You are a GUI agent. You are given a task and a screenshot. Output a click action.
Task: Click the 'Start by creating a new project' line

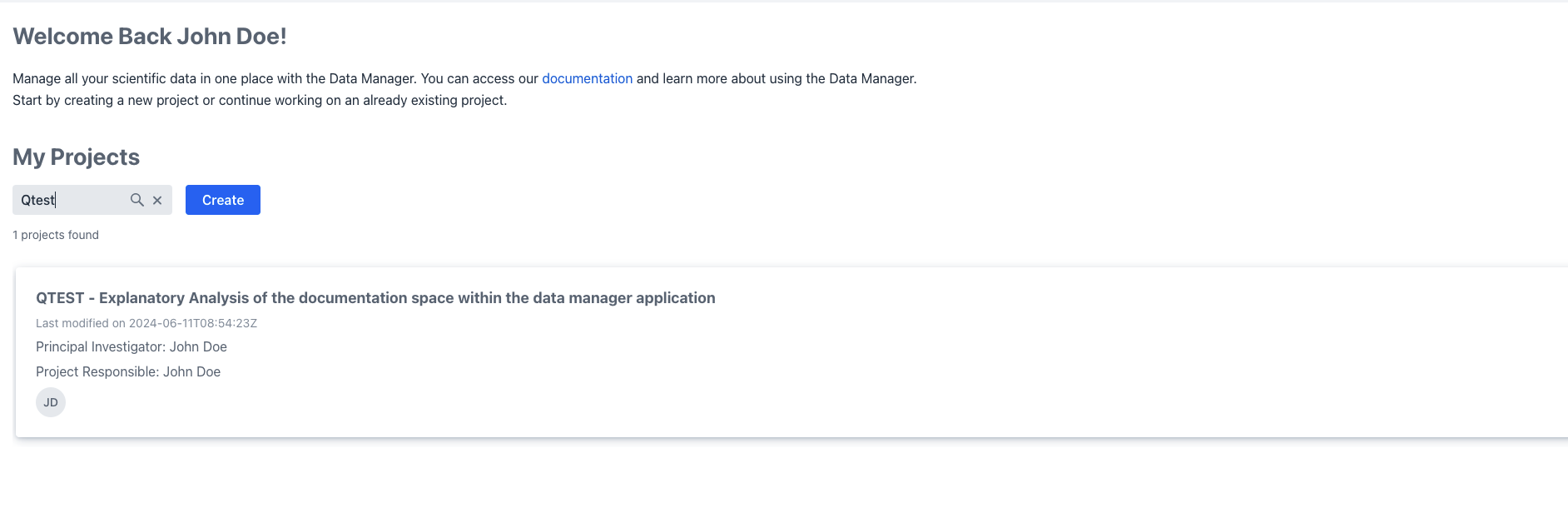(260, 100)
